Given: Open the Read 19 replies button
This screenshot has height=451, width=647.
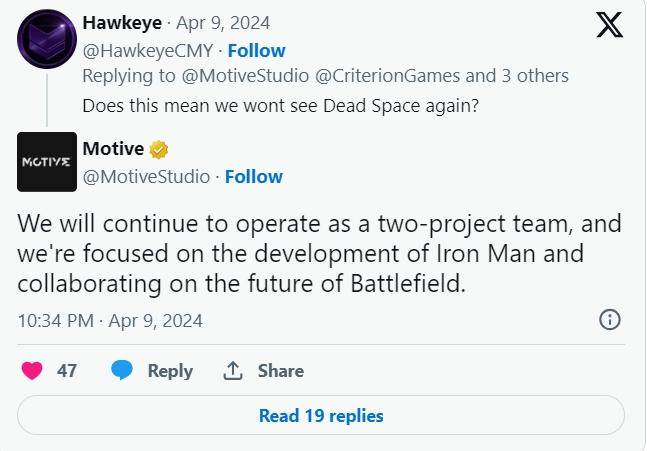Looking at the screenshot, I should (x=321, y=415).
